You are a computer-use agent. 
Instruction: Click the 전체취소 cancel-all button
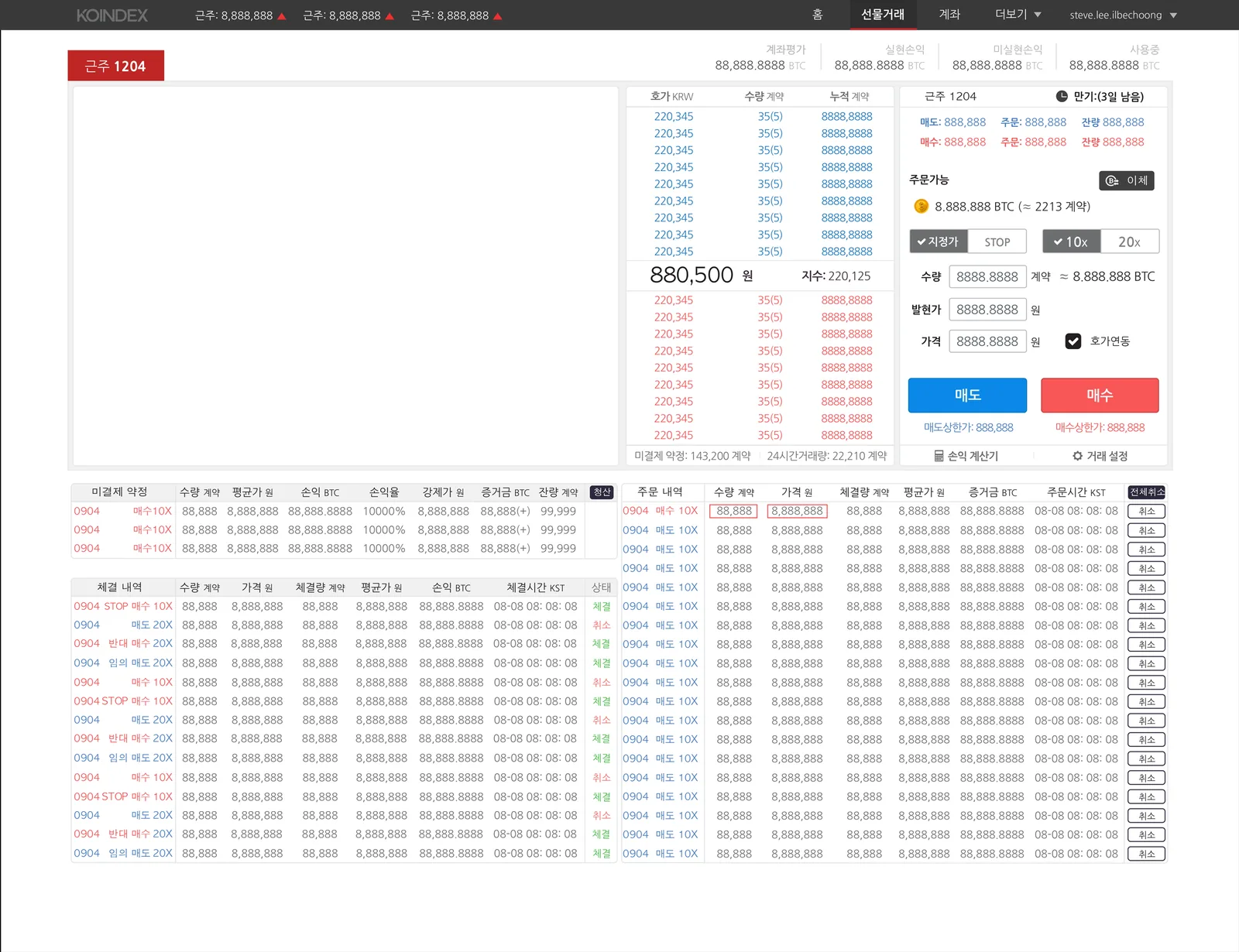tap(1147, 492)
